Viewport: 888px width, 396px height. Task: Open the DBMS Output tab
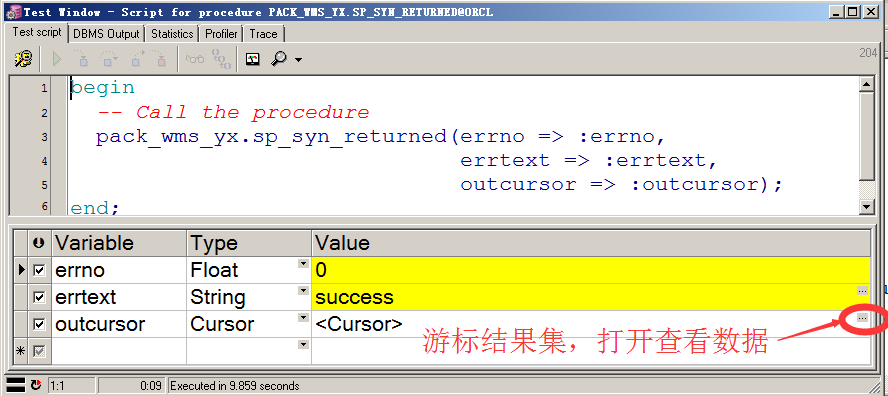[106, 34]
